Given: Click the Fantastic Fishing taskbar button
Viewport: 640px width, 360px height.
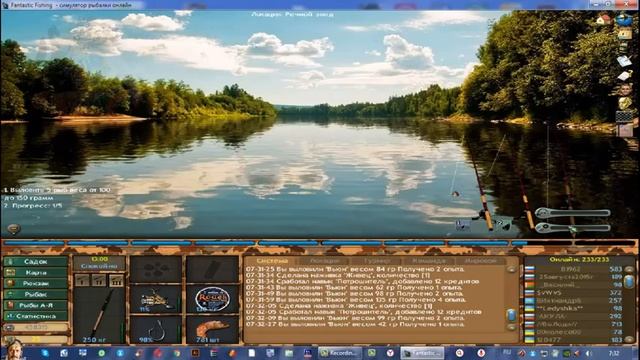Looking at the screenshot, I should click(422, 353).
